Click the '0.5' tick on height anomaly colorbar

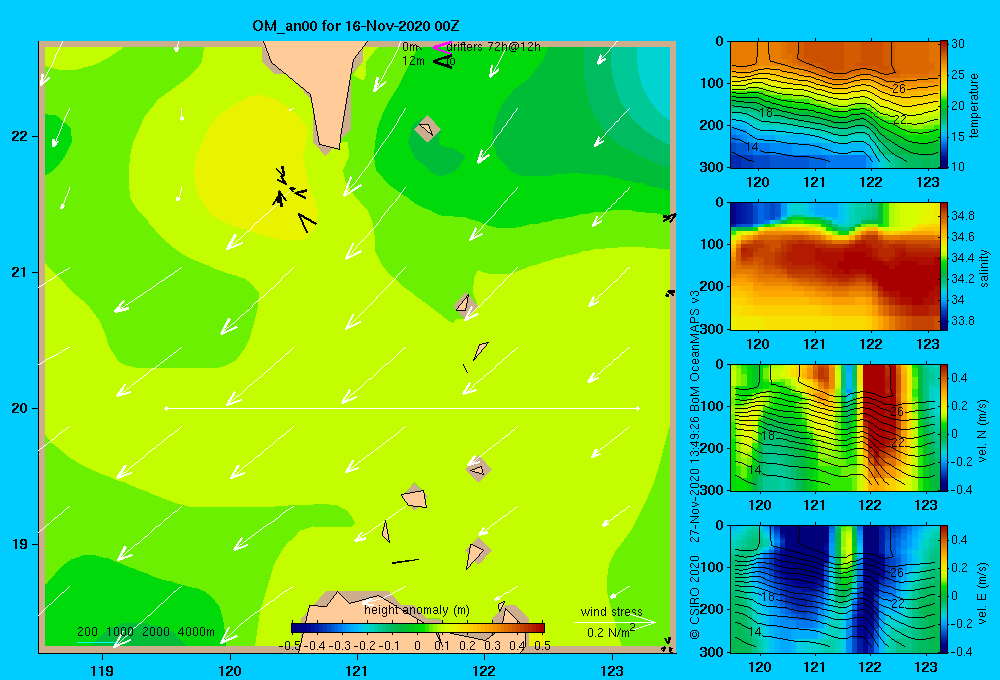542,646
